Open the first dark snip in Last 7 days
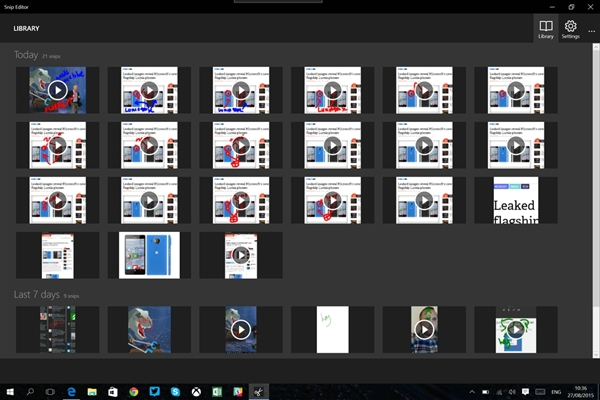Image resolution: width=600 pixels, height=400 pixels. coord(57,329)
